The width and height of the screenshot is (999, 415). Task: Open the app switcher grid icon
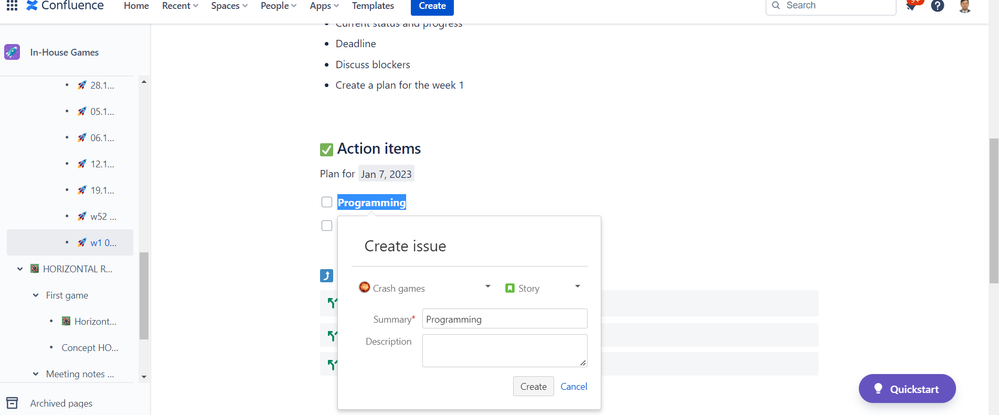click(12, 6)
